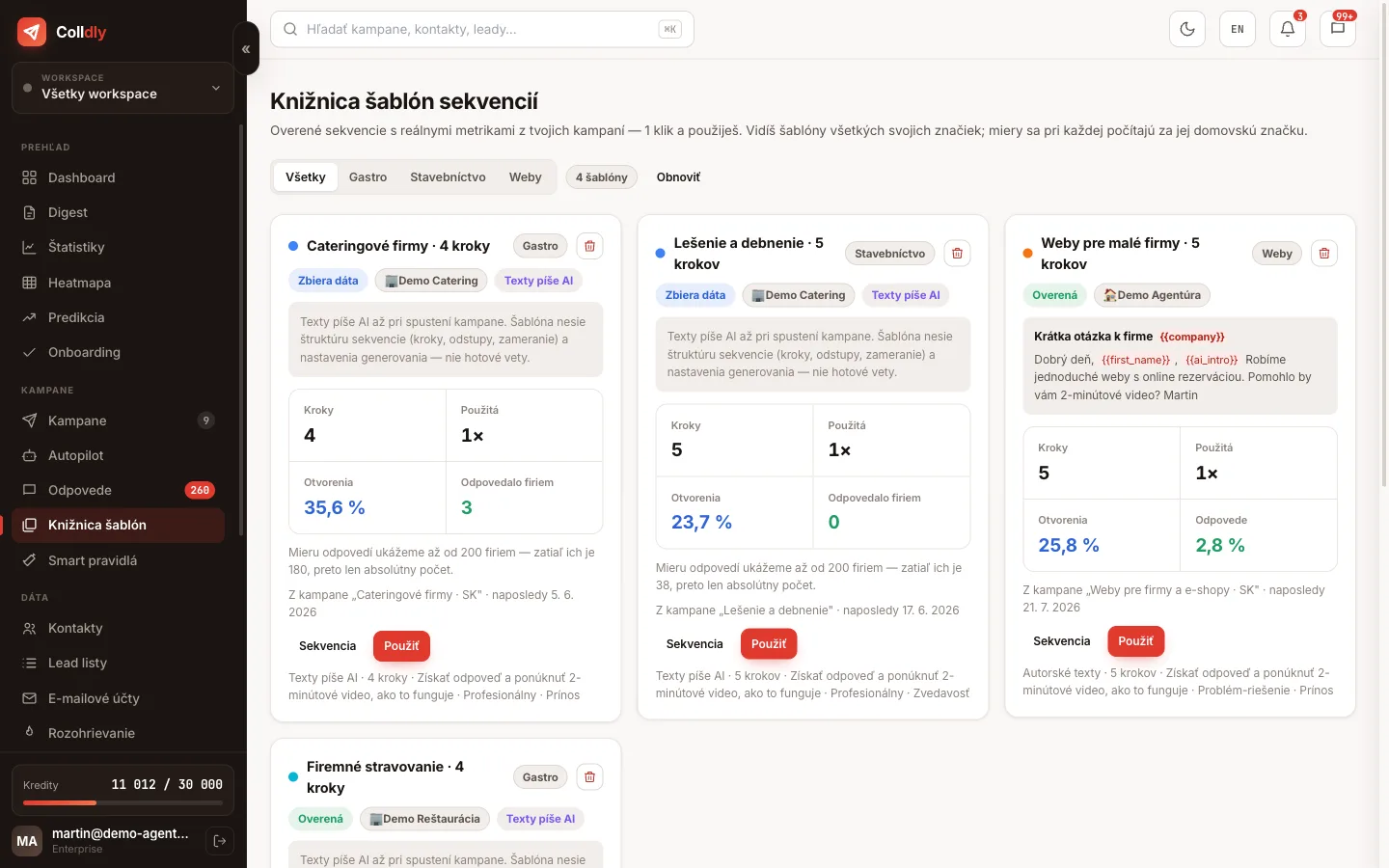Click the Autopilot icon in sidebar
Screen dimensions: 1389x868
[29, 455]
